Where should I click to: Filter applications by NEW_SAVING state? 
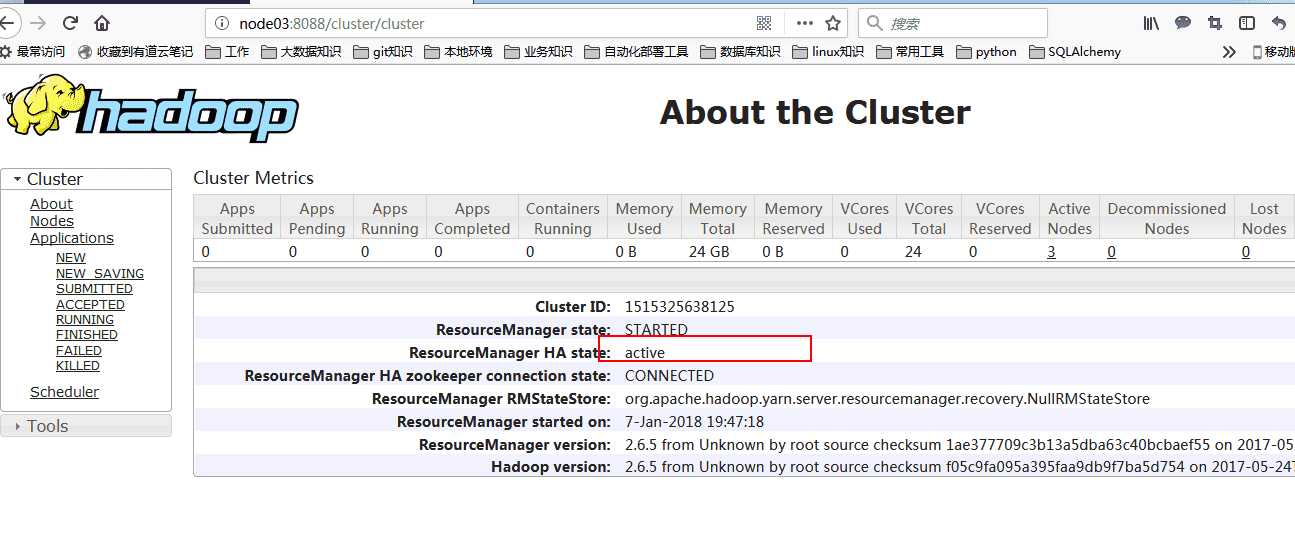[100, 273]
